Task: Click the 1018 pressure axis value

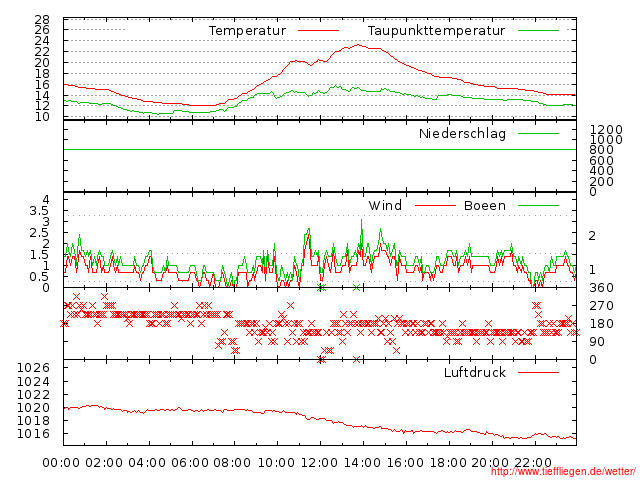Action: pyautogui.click(x=33, y=420)
